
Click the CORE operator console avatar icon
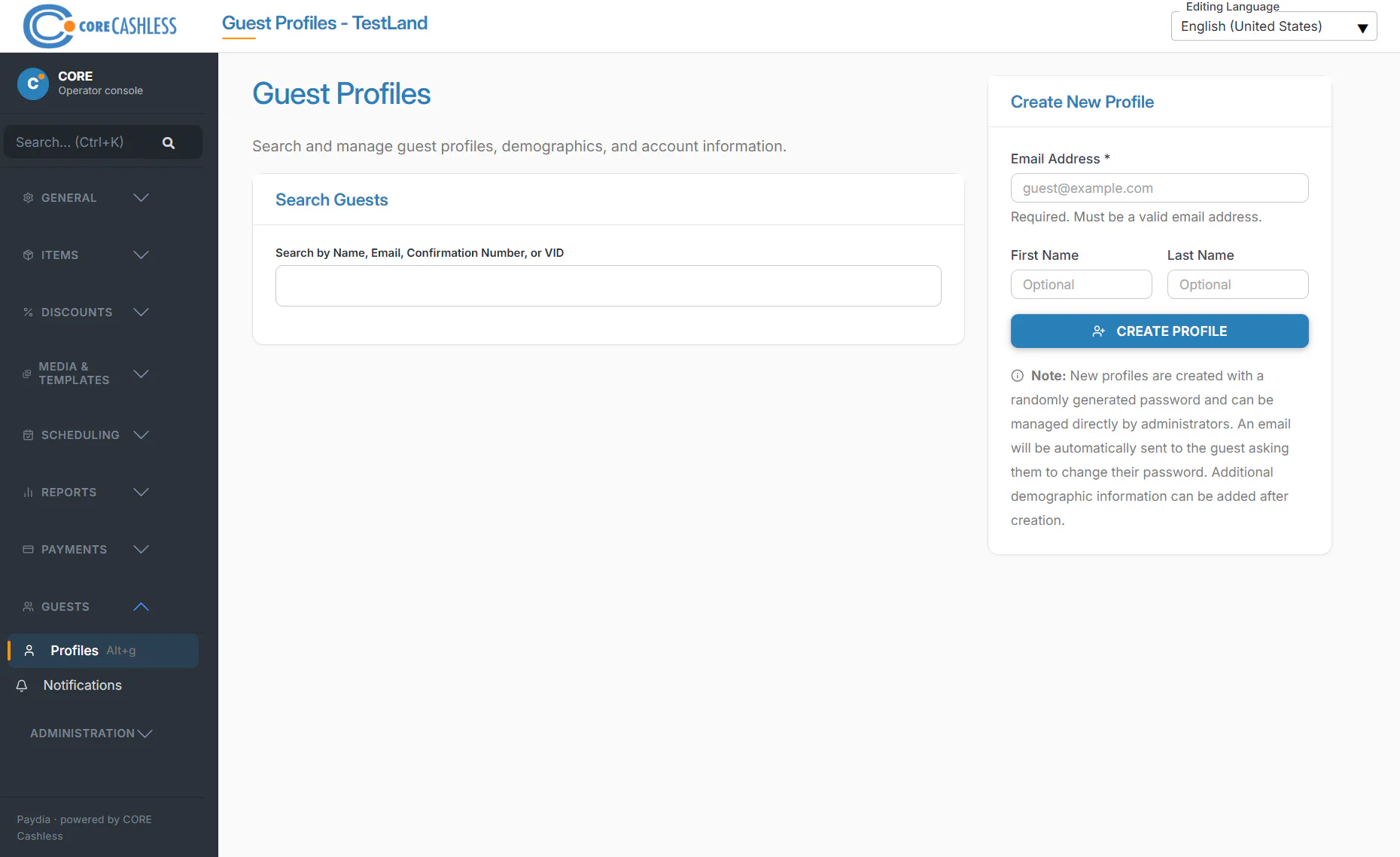point(33,84)
